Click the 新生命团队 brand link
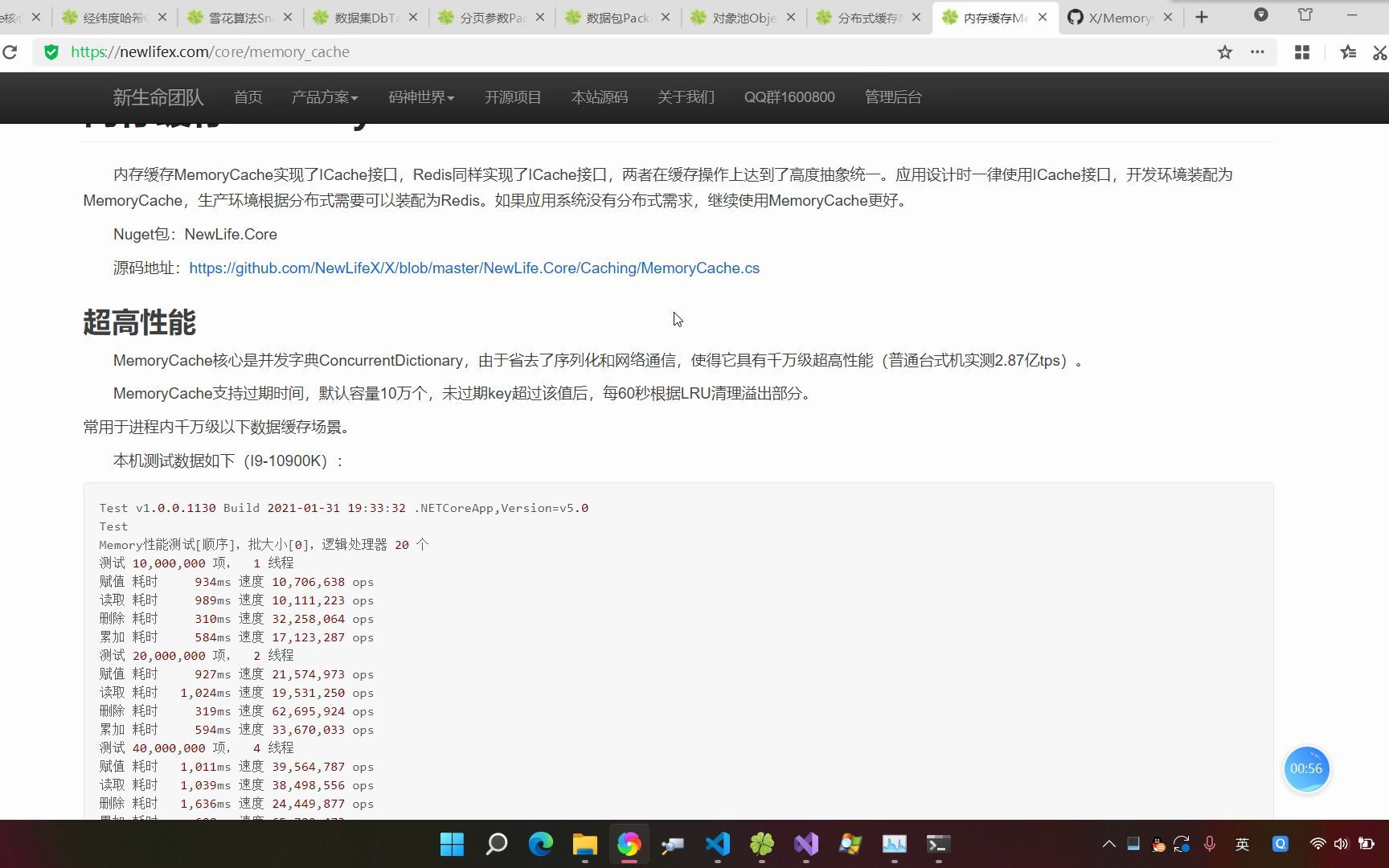The image size is (1389, 868). pos(158,97)
